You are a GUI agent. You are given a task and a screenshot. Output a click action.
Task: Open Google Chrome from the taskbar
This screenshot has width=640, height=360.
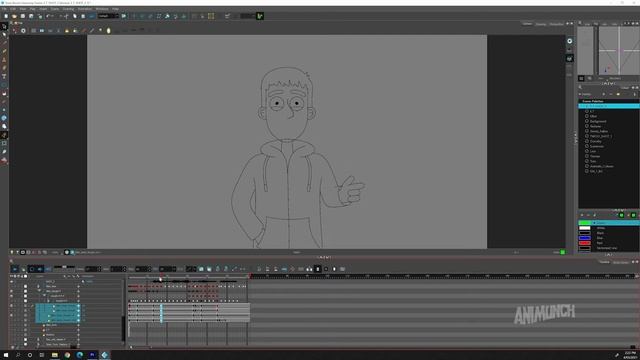coord(67,355)
